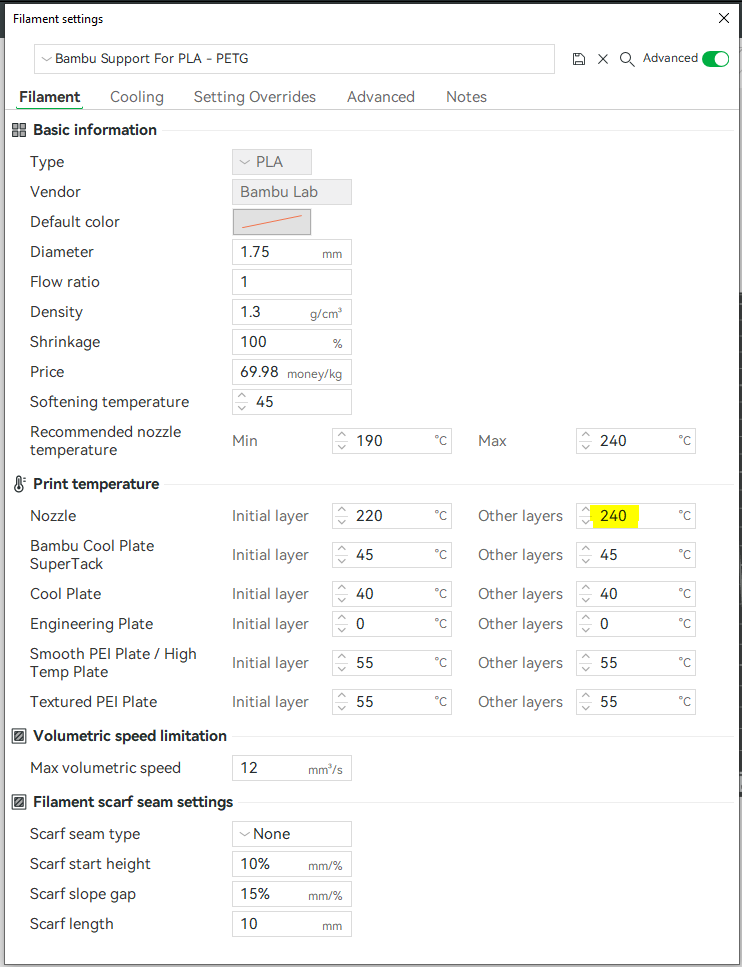Screen dimensions: 742x967
Task: Open the Scarf seam type dropdown
Action: (291, 834)
